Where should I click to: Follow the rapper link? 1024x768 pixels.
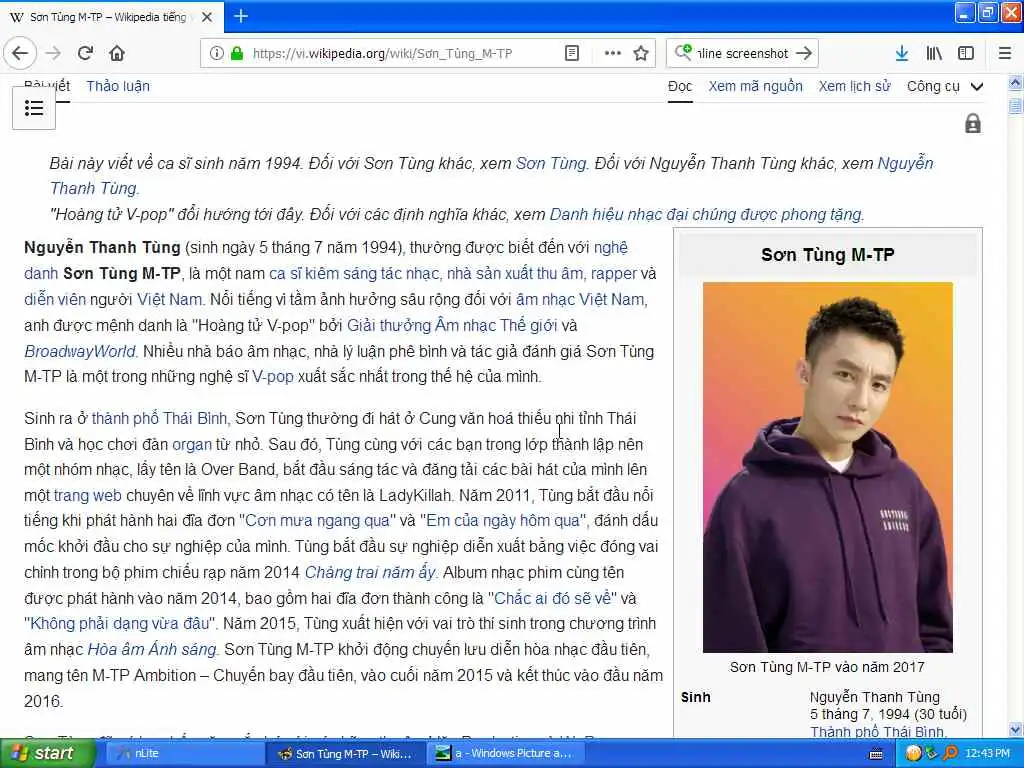tap(613, 274)
